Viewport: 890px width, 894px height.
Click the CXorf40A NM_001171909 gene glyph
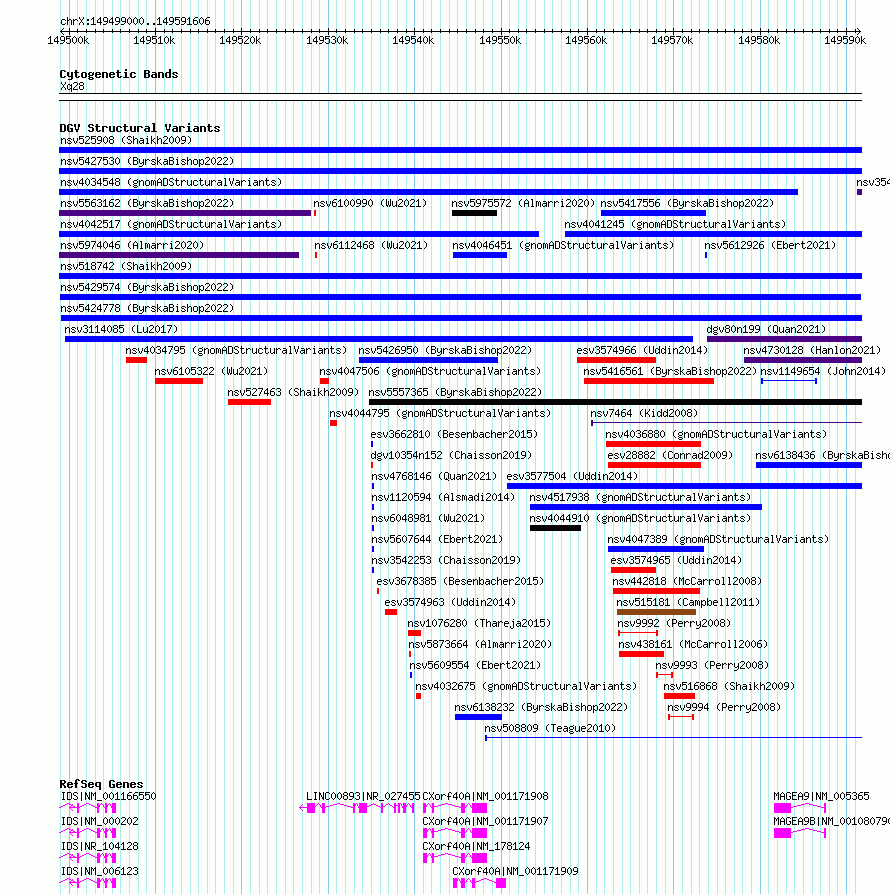pyautogui.click(x=479, y=884)
